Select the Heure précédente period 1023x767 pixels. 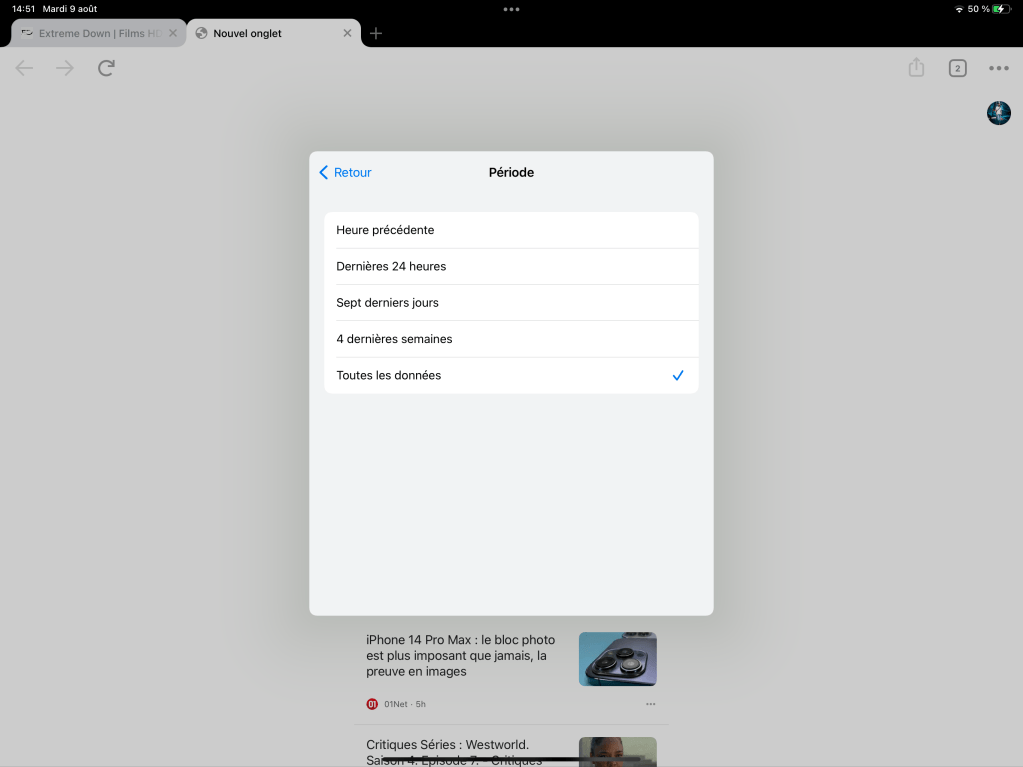coord(510,230)
